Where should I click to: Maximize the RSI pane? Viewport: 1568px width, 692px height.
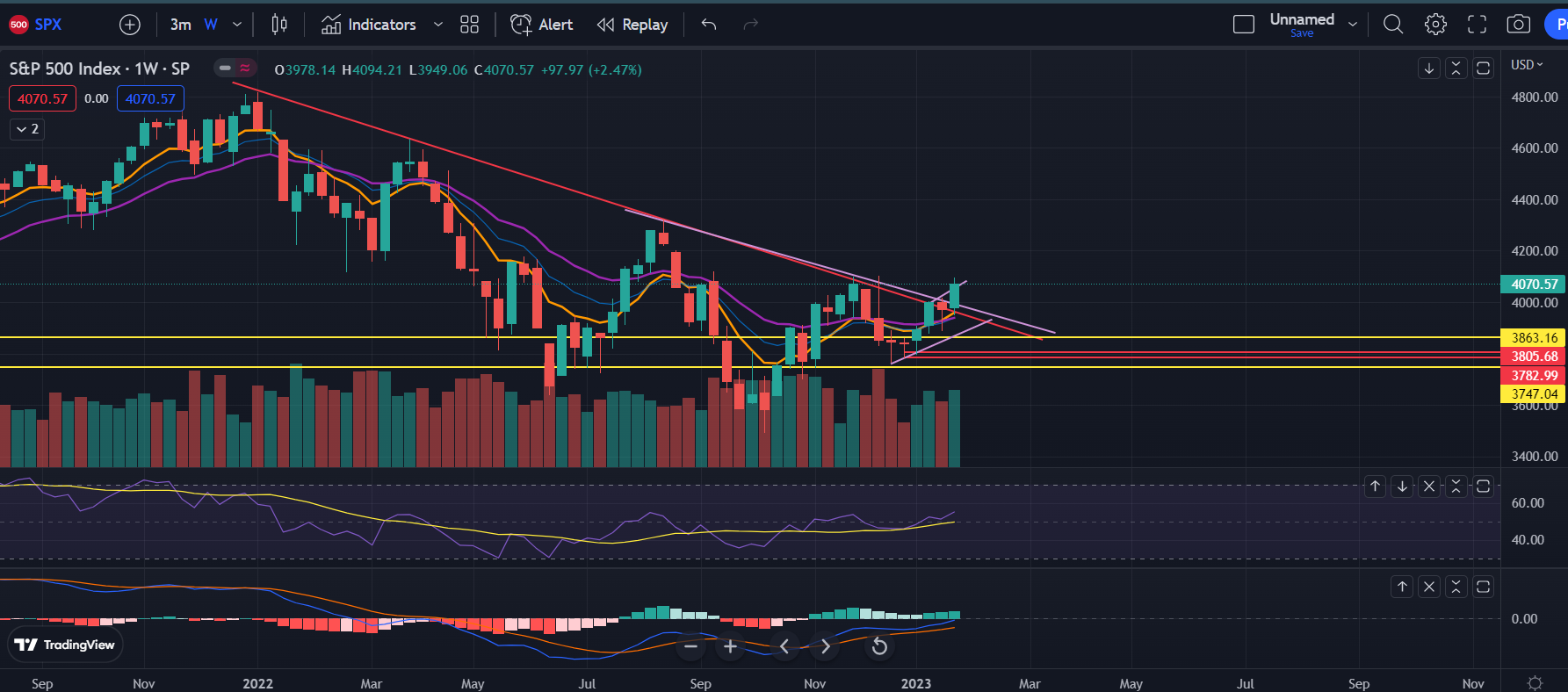tap(1484, 487)
